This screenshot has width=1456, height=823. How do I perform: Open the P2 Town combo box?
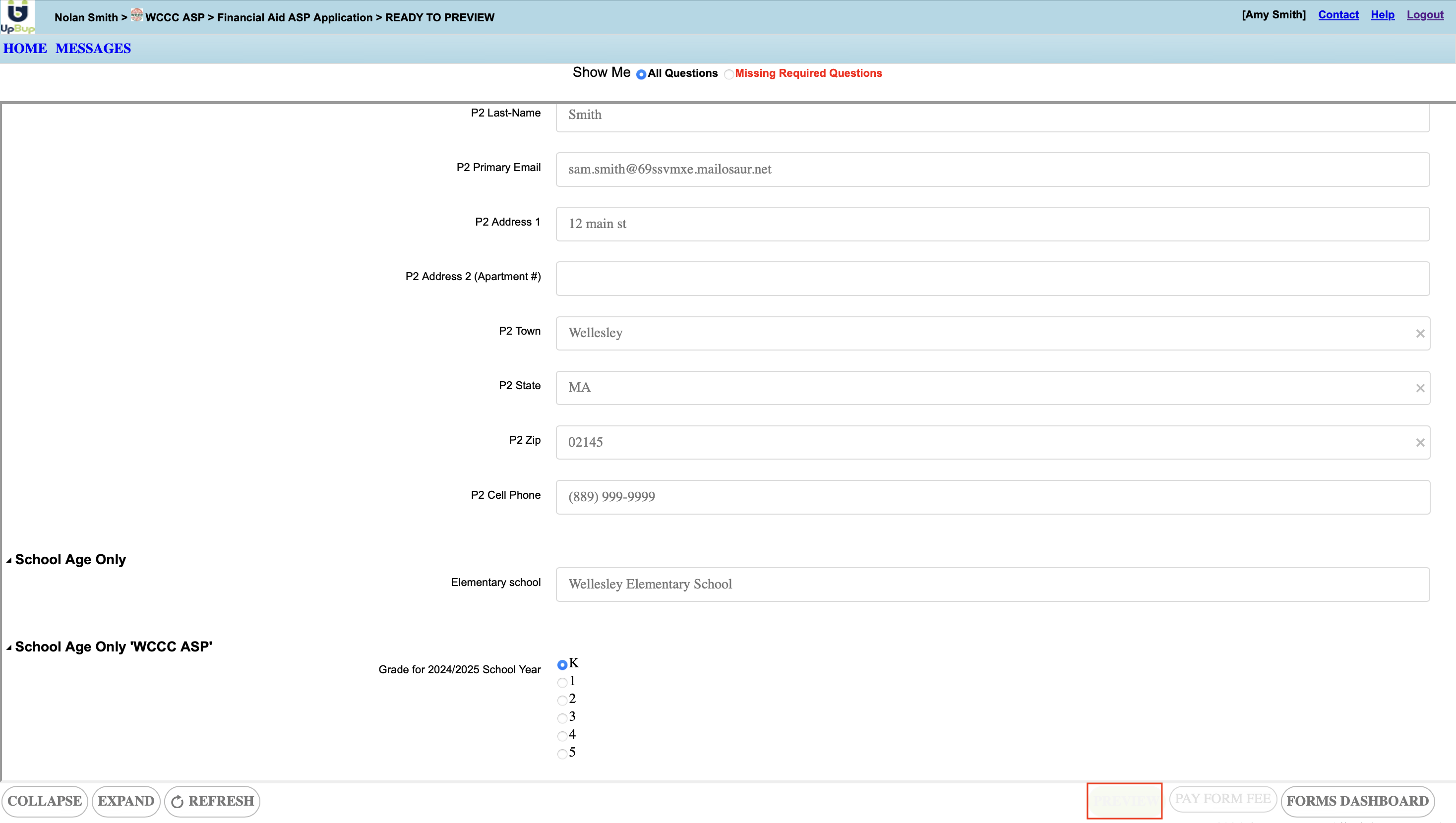click(983, 334)
